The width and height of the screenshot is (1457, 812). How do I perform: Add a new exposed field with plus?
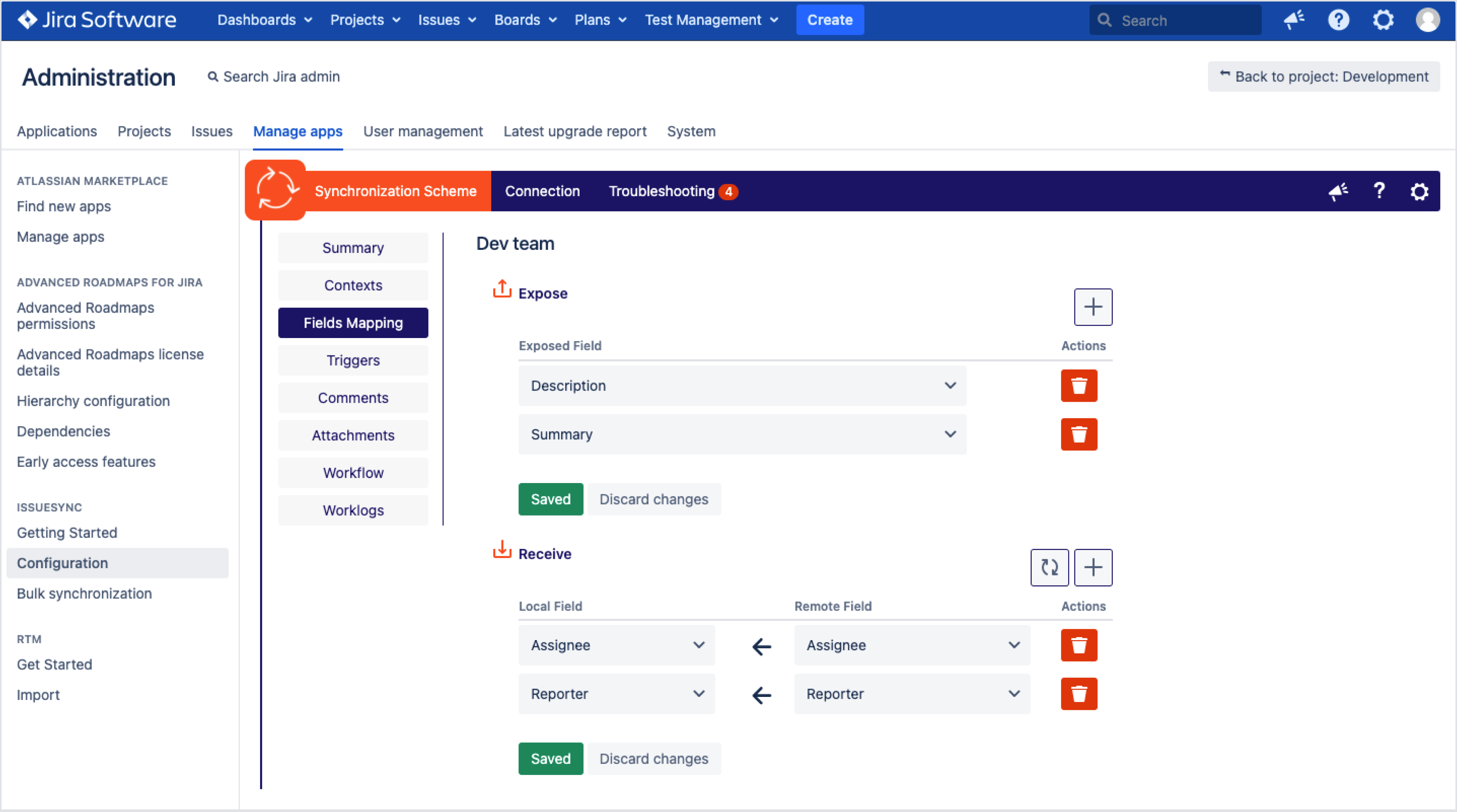(1092, 307)
